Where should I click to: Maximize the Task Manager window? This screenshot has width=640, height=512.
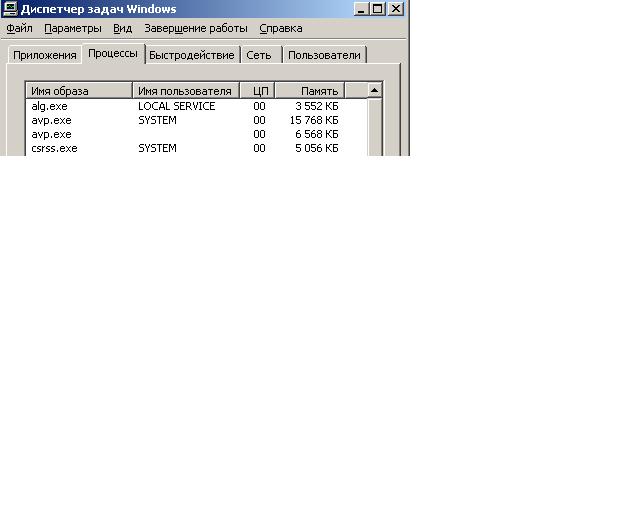pyautogui.click(x=378, y=9)
